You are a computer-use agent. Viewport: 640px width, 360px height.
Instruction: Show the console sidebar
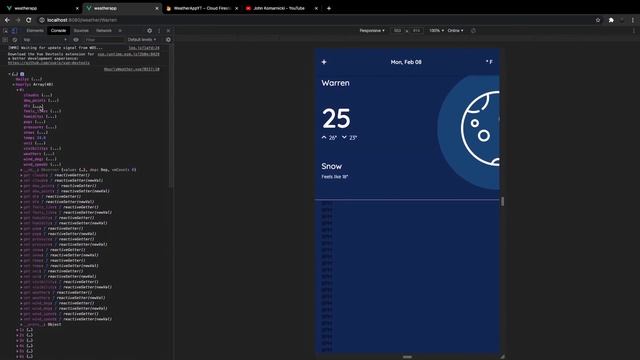[x=5, y=40]
